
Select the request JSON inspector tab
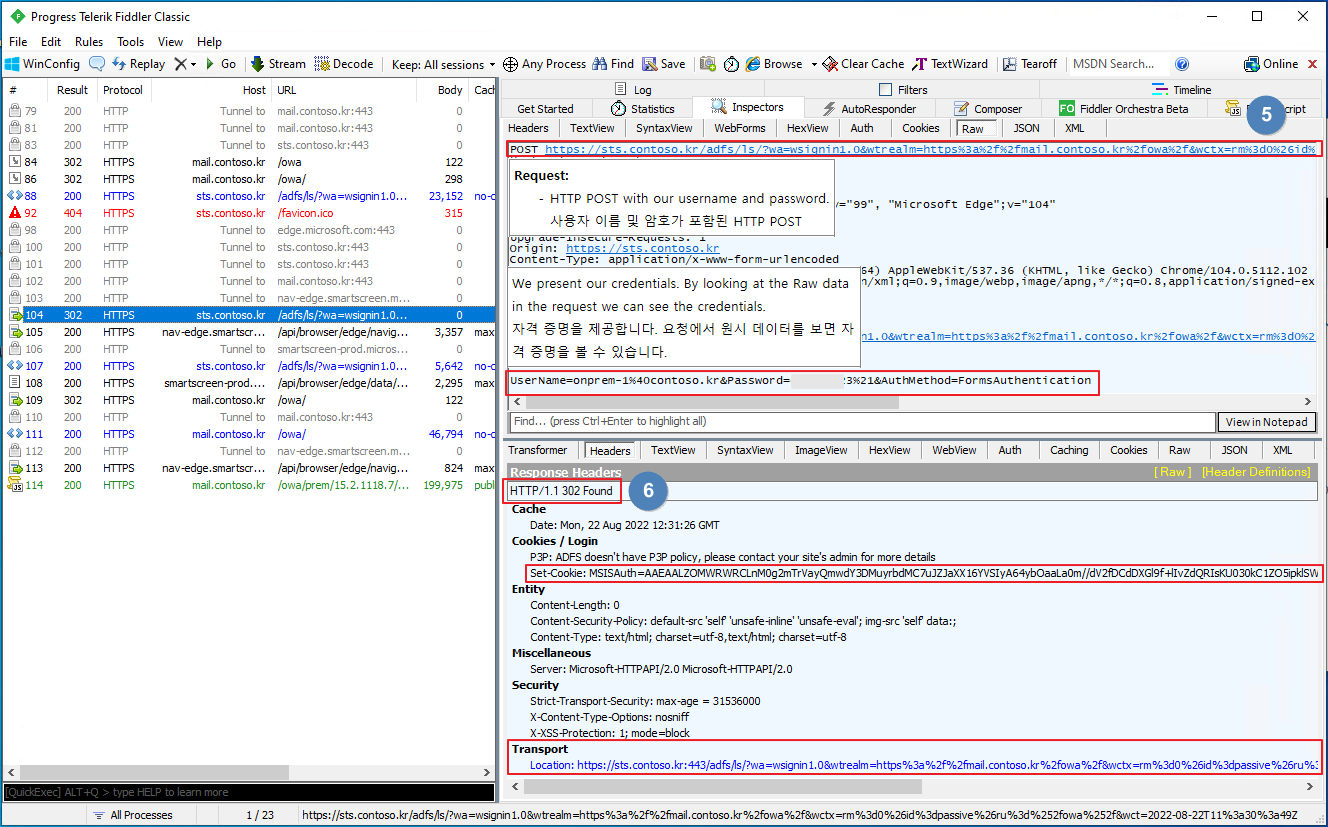pyautogui.click(x=1027, y=128)
